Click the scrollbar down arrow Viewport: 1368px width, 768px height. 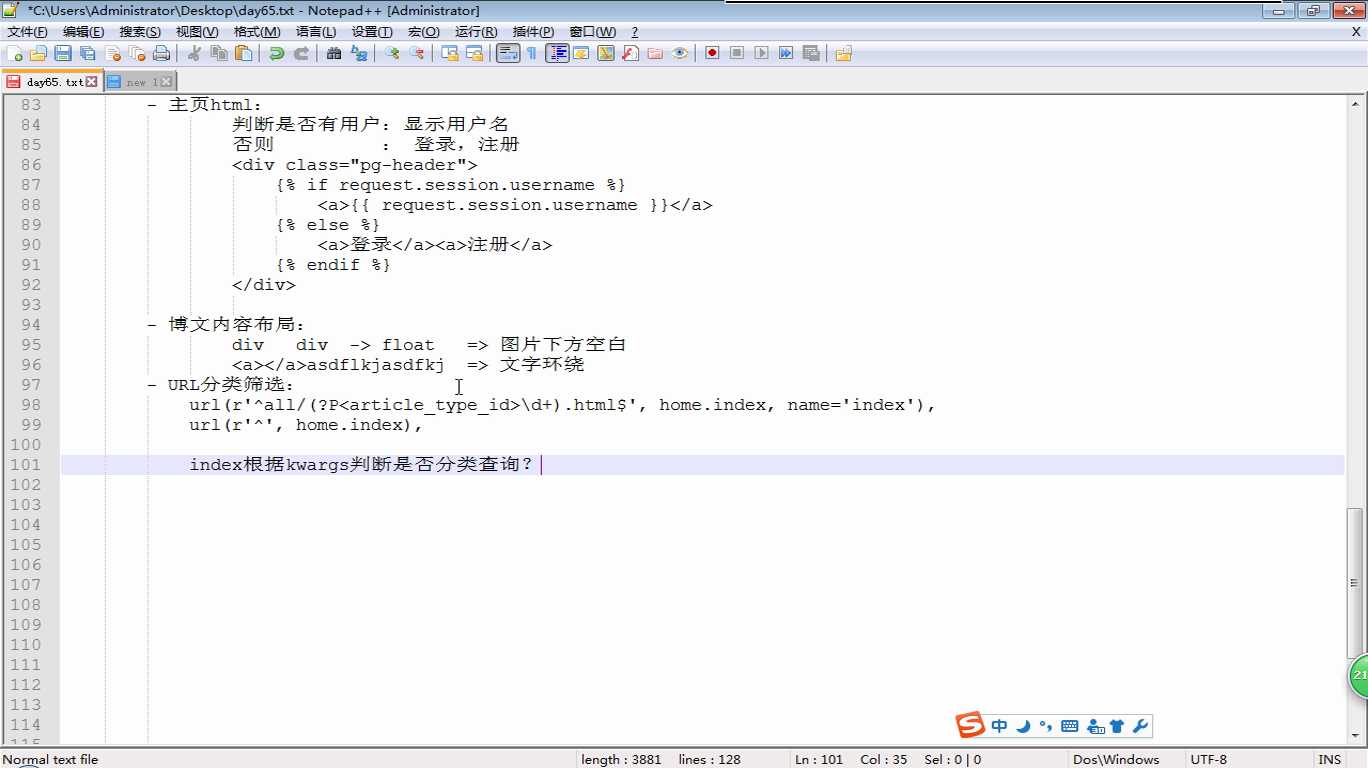pyautogui.click(x=1355, y=736)
